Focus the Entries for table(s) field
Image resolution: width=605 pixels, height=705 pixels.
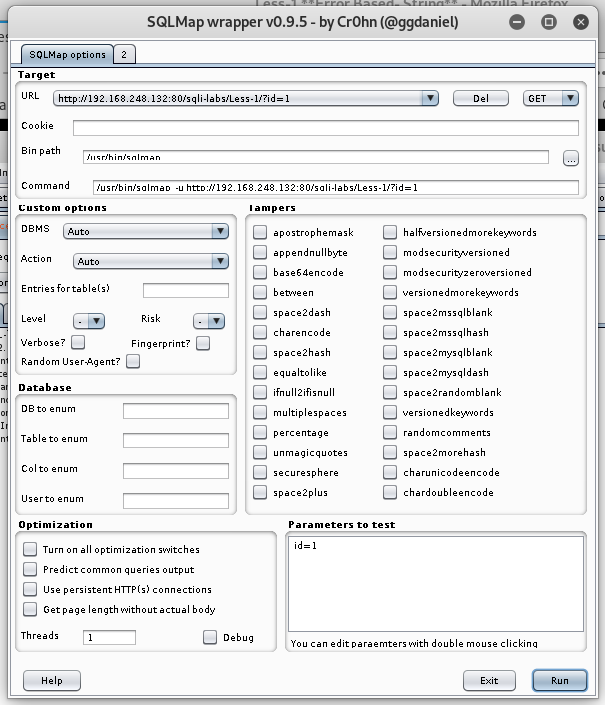[x=186, y=290]
